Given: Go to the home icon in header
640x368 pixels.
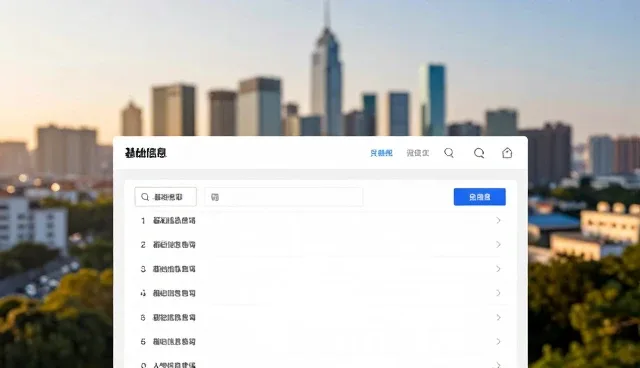Looking at the screenshot, I should point(507,153).
